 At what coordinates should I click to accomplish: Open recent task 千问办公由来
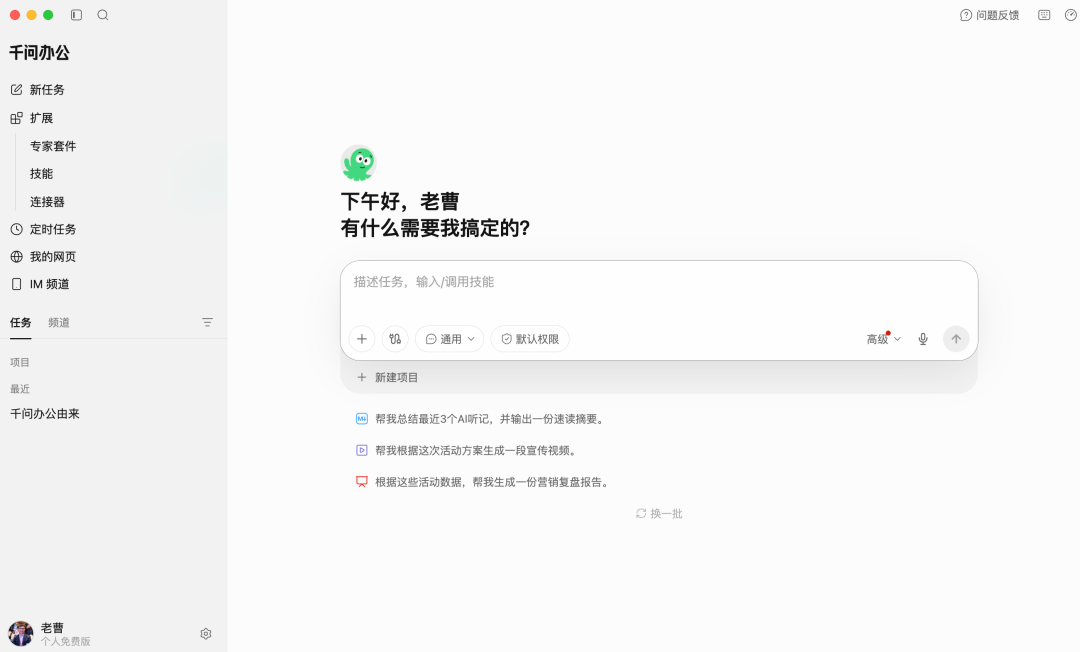45,414
